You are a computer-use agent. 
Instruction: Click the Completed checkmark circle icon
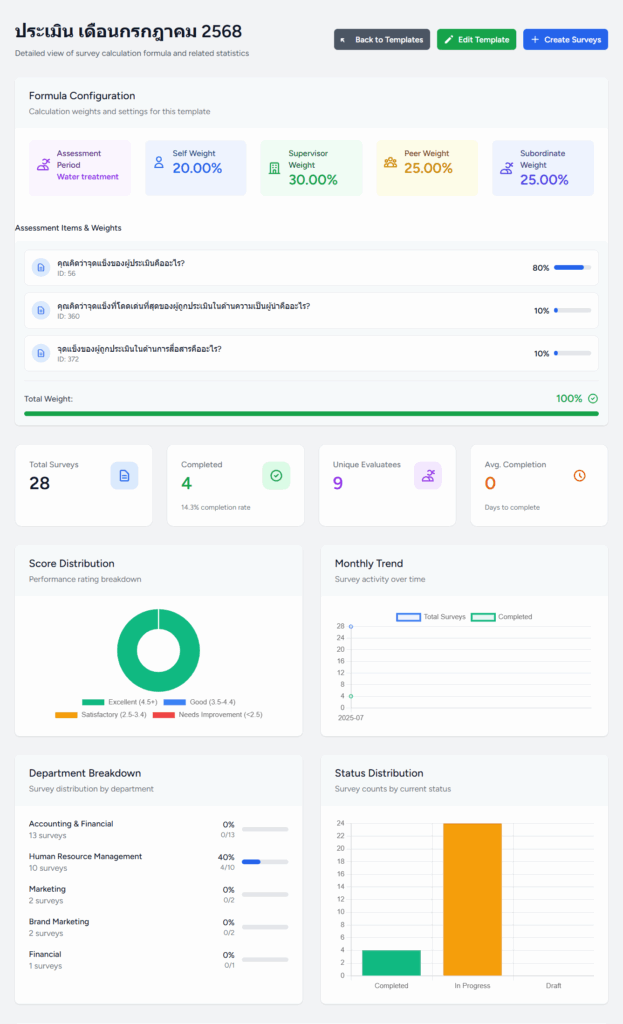[276, 476]
